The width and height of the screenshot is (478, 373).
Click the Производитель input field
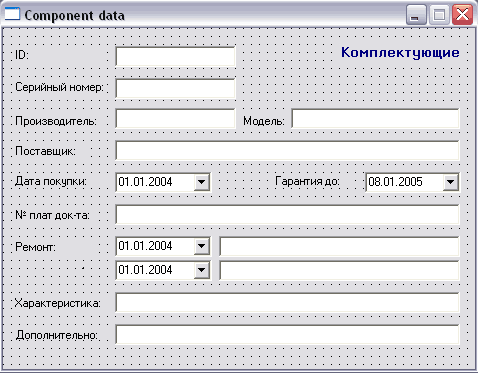coord(175,119)
